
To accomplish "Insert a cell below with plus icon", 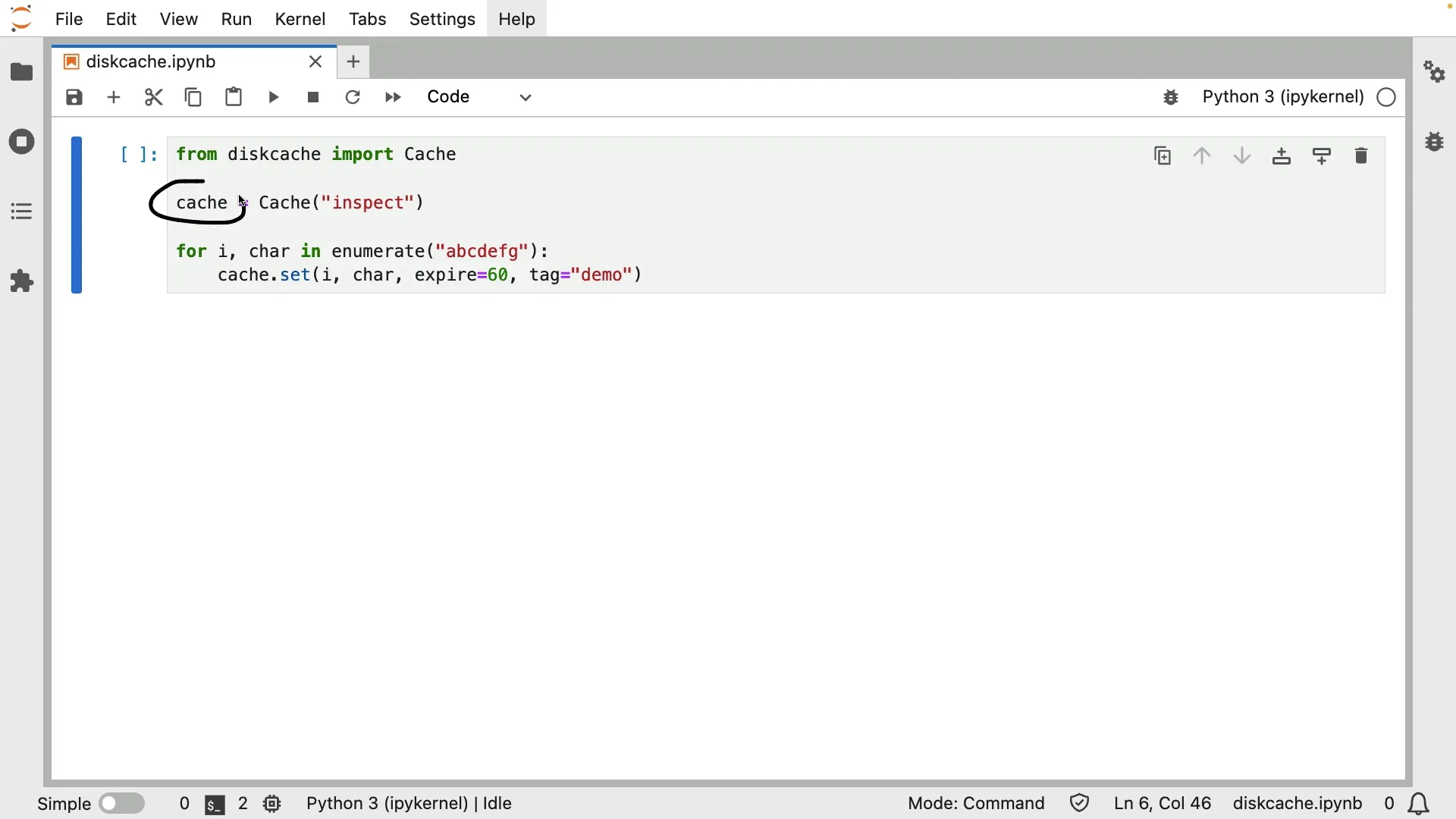I will coord(114,98).
